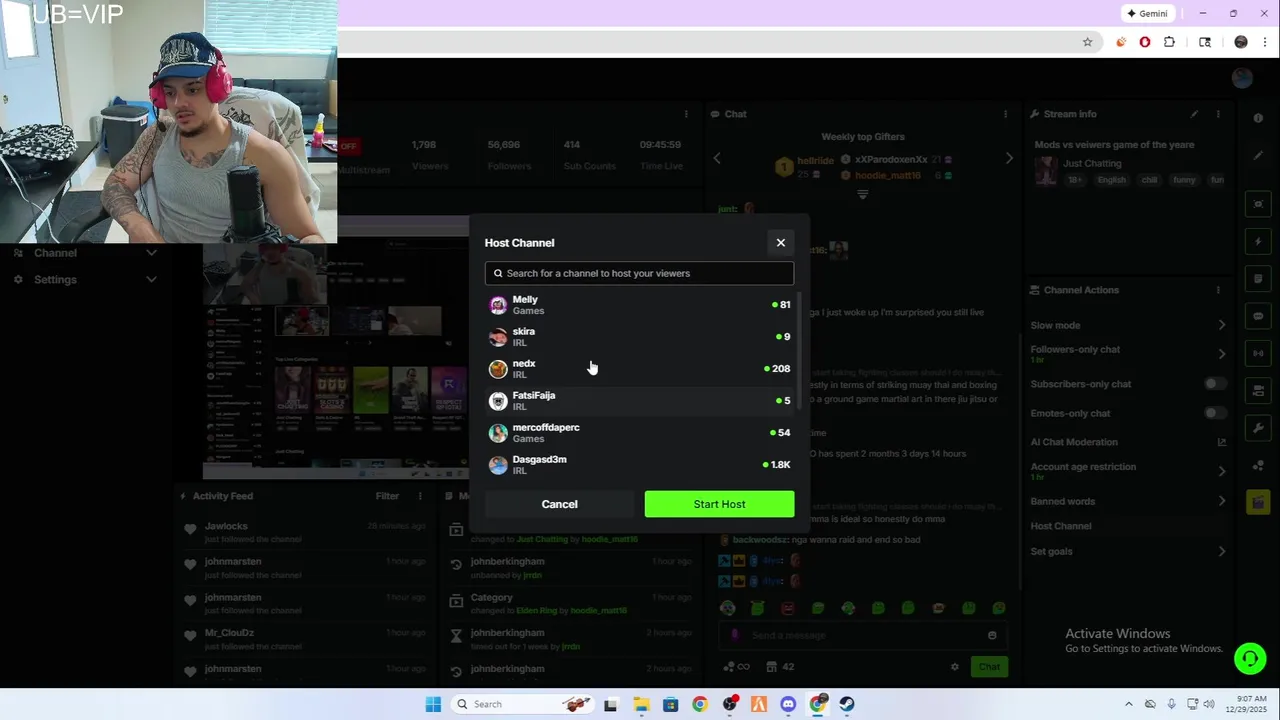The width and height of the screenshot is (1280, 720).
Task: Click the lightning bolt icon in right rail
Action: pyautogui.click(x=1258, y=241)
